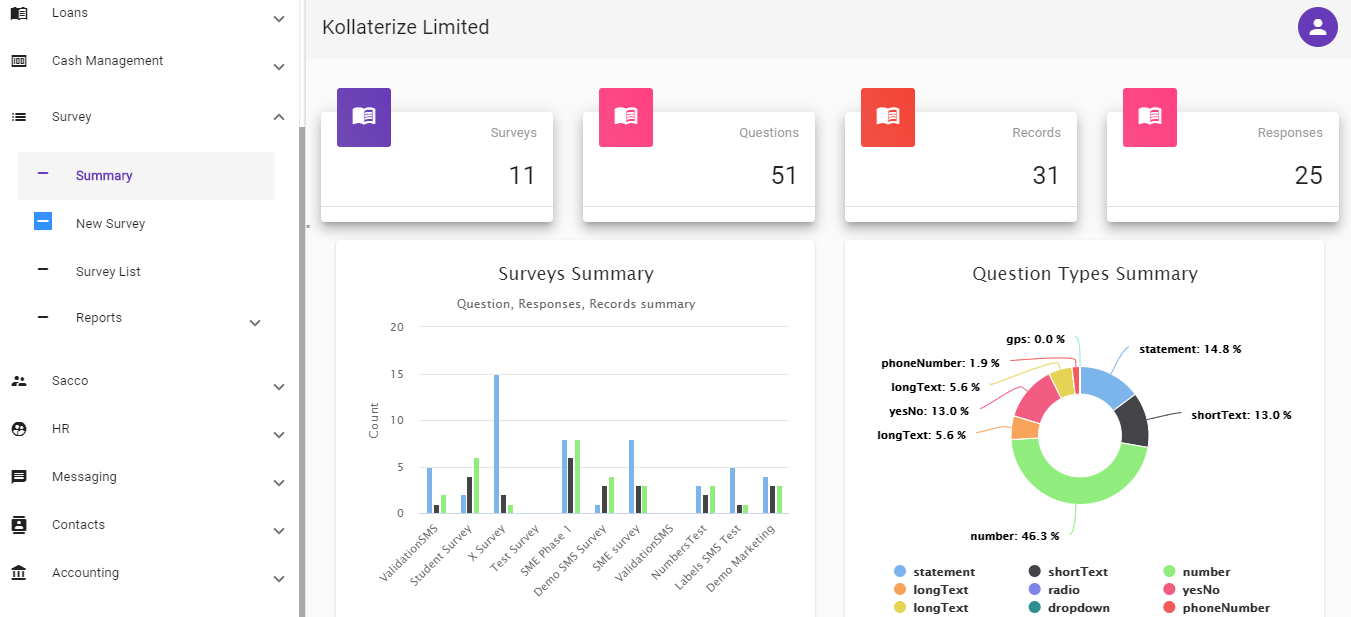Image resolution: width=1351 pixels, height=617 pixels.
Task: Select the Summary menu item
Action: point(146,176)
